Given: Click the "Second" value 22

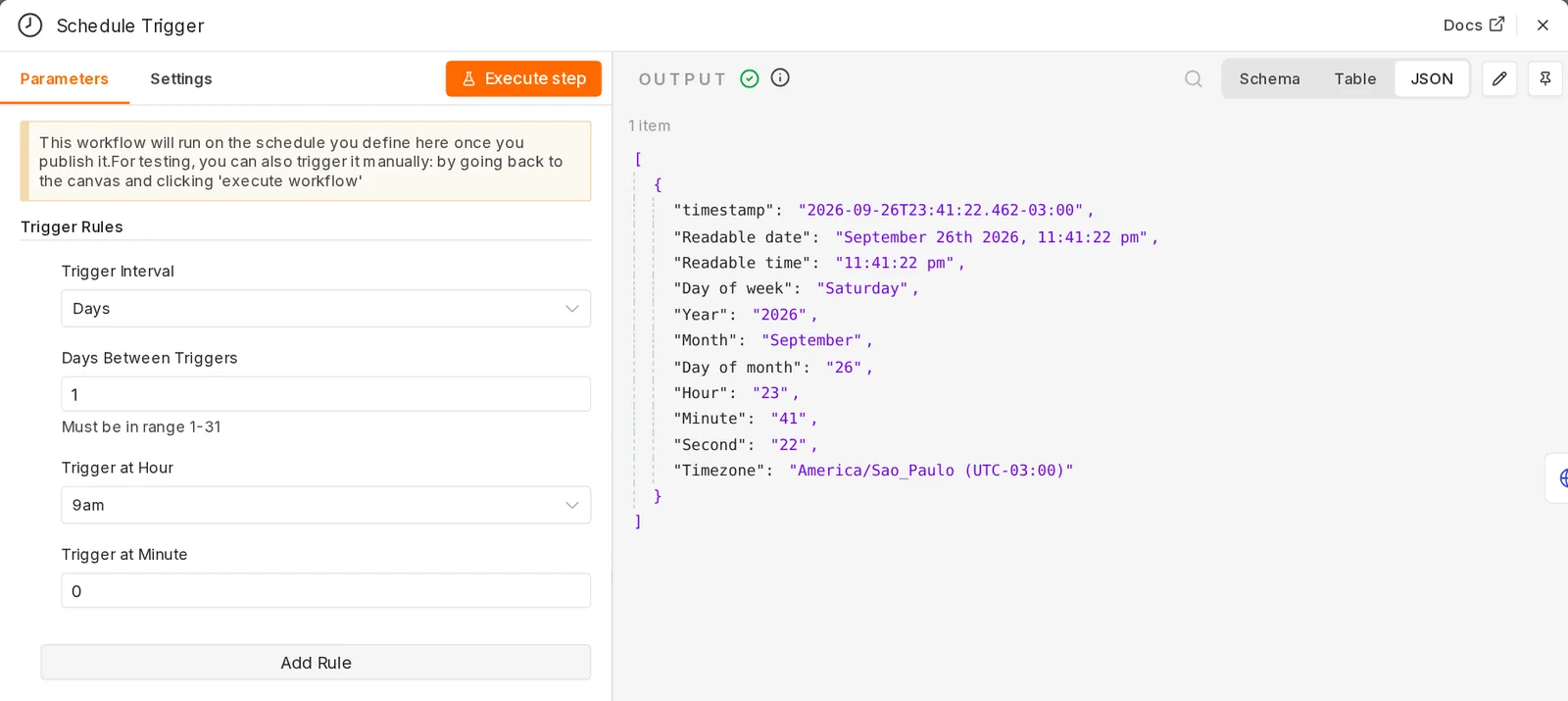Looking at the screenshot, I should tap(788, 445).
